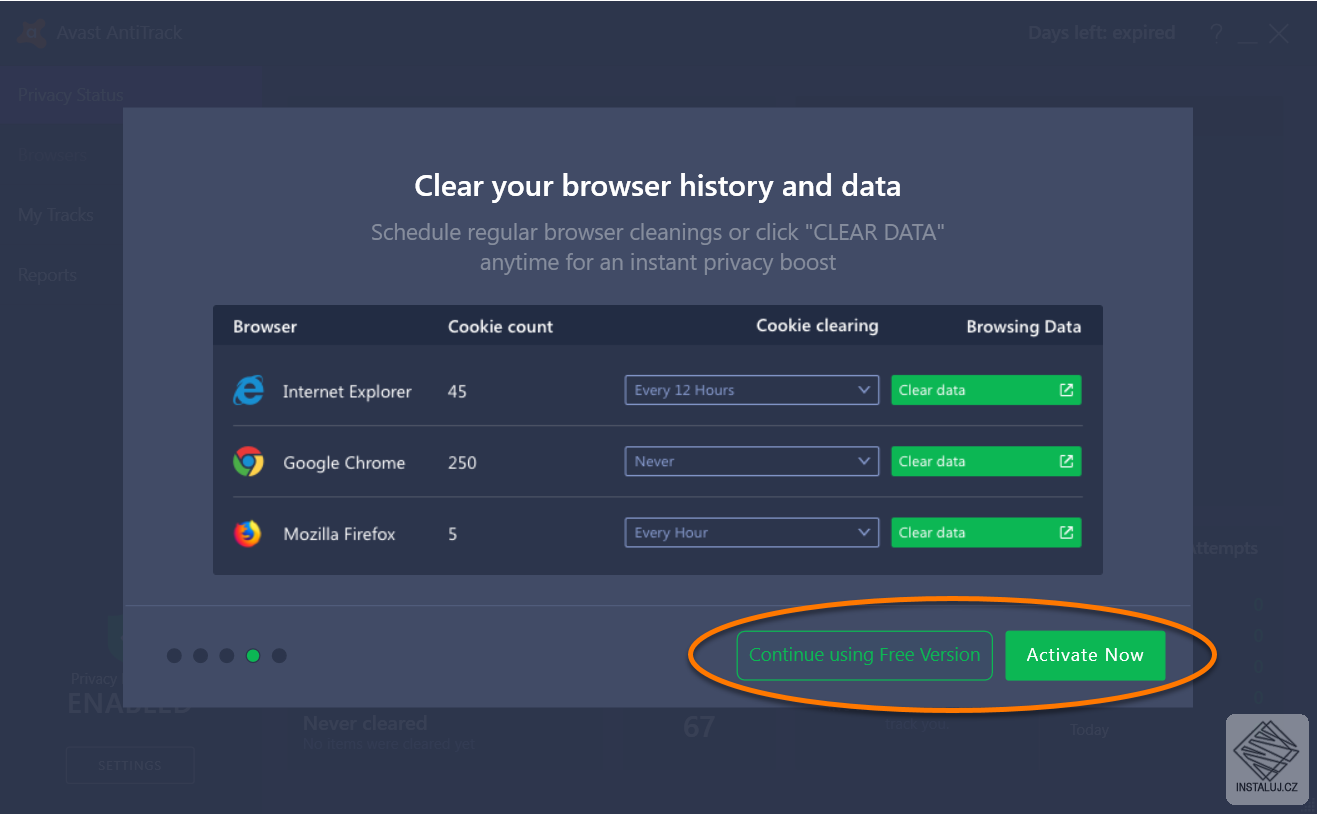The image size is (1317, 814).
Task: Click the "Clear your browser history and data" heading
Action: click(658, 186)
